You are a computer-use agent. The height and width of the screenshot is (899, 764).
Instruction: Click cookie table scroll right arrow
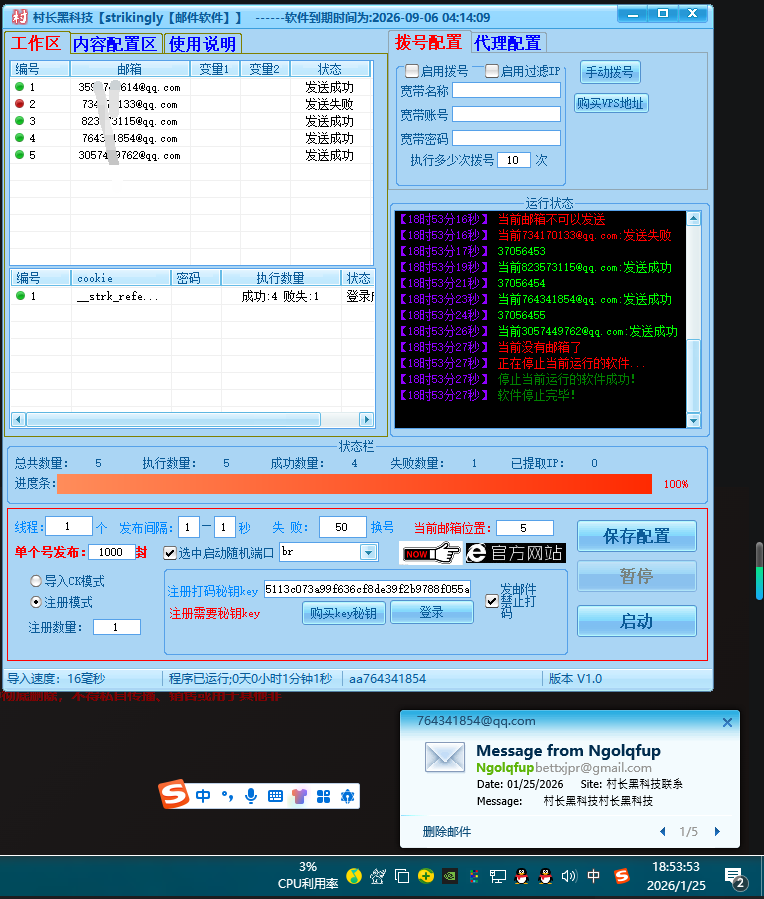tap(367, 420)
